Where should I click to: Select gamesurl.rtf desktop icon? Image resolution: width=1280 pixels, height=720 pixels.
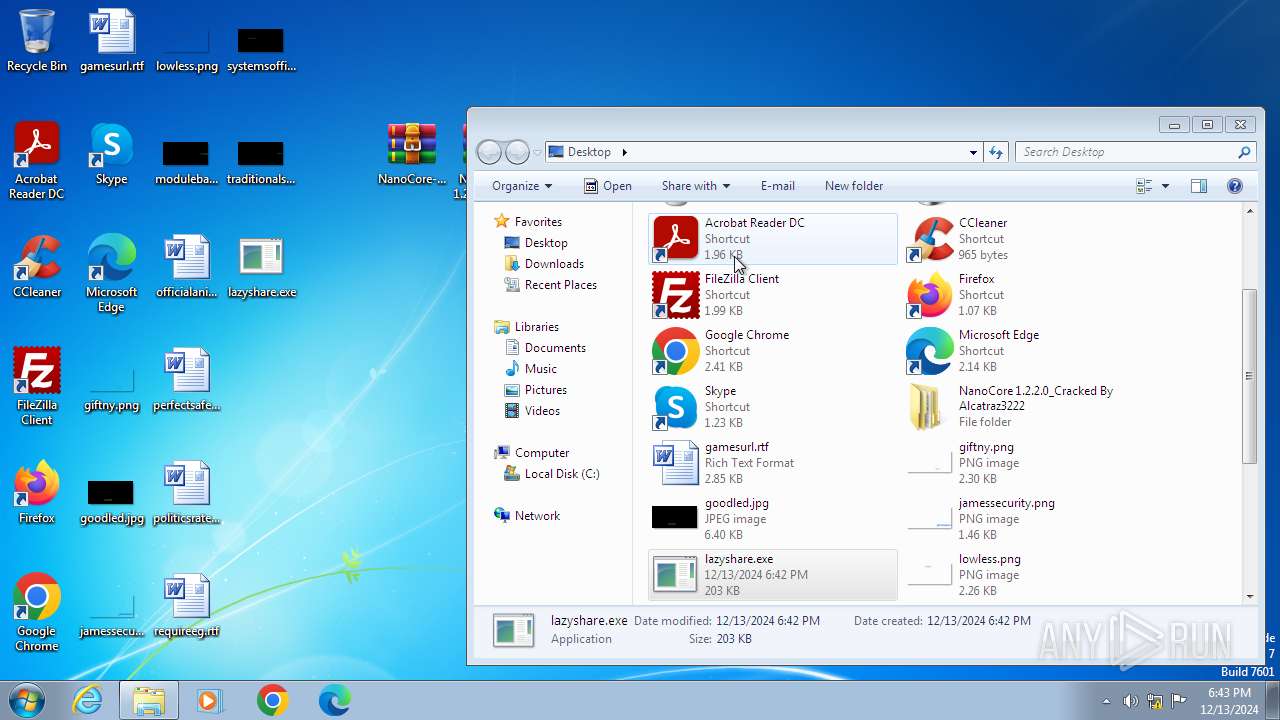pos(112,41)
